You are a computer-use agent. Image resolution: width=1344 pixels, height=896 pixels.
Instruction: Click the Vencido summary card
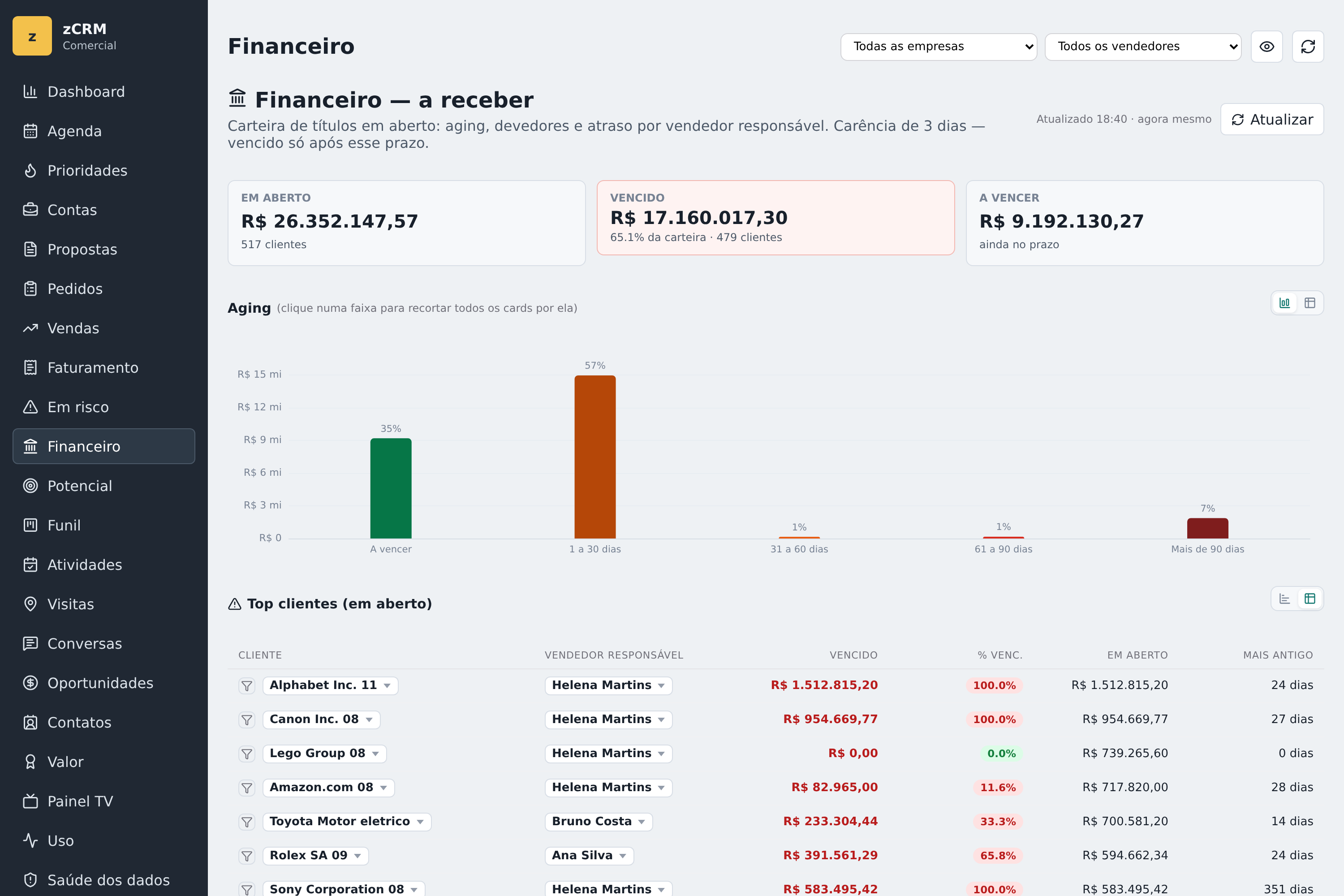(775, 218)
